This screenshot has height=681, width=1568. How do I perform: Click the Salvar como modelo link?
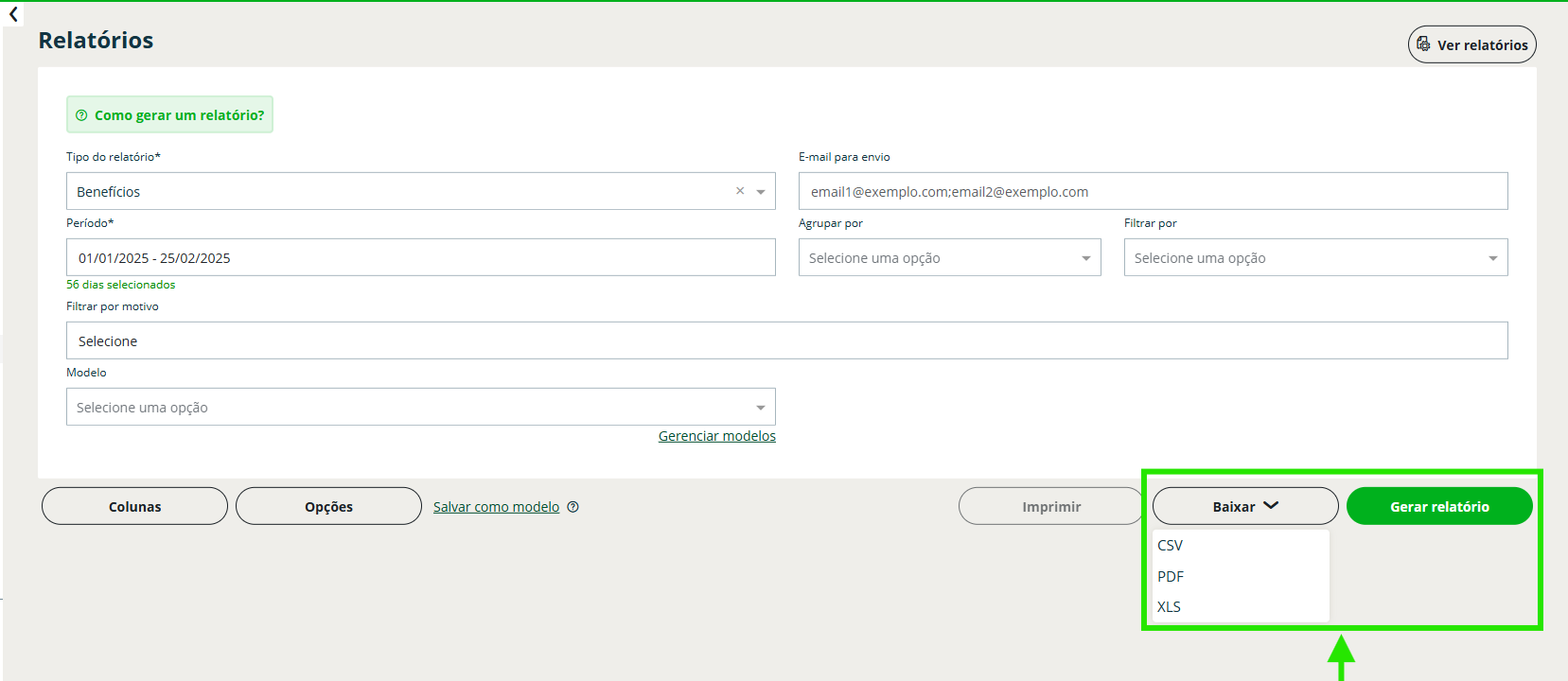click(x=496, y=507)
